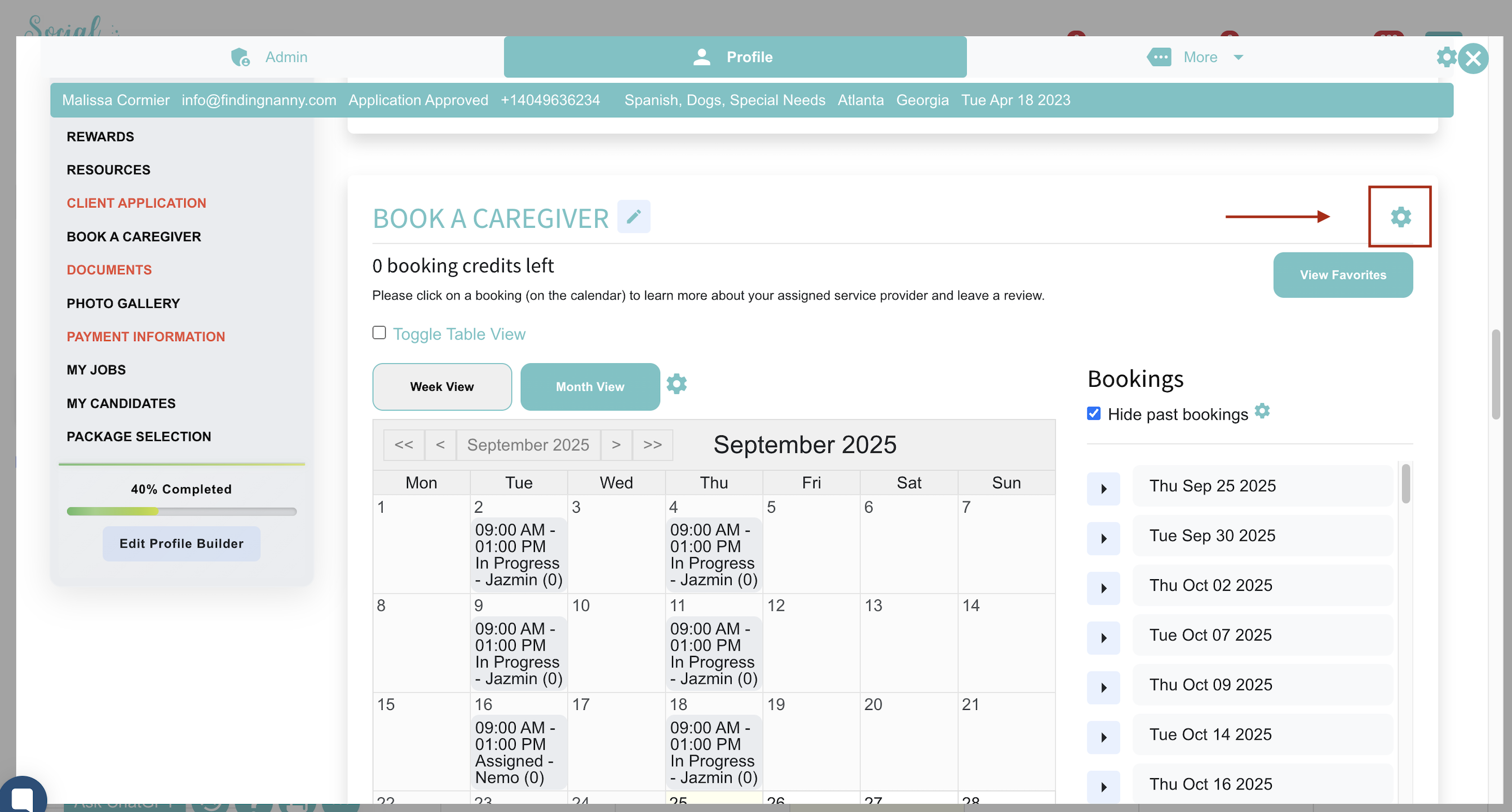Click the More chat bubble icon
The image size is (1512, 812).
tap(1159, 58)
